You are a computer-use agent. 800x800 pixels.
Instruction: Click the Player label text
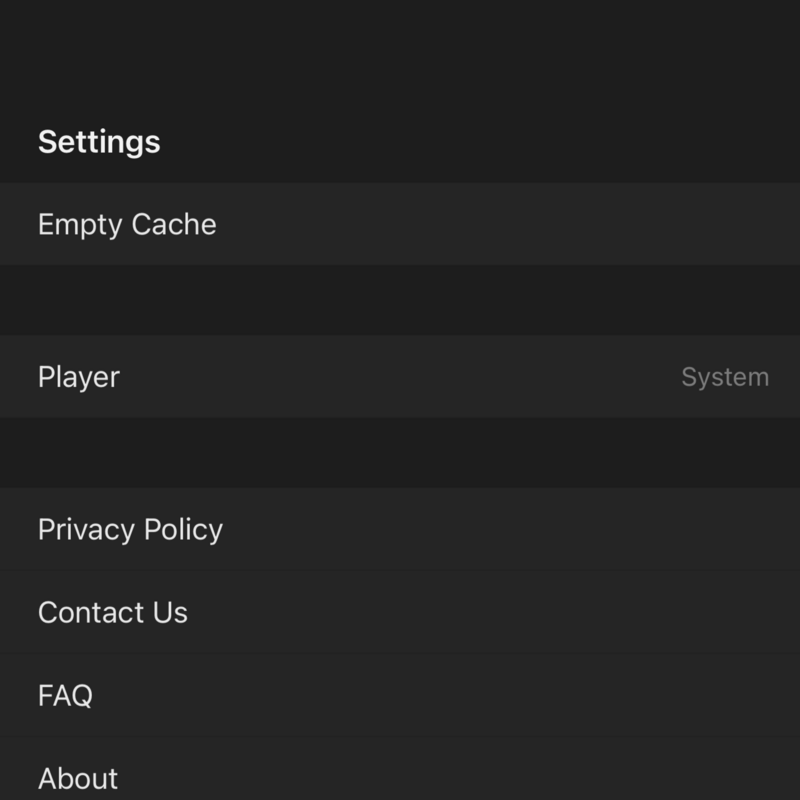(x=78, y=377)
